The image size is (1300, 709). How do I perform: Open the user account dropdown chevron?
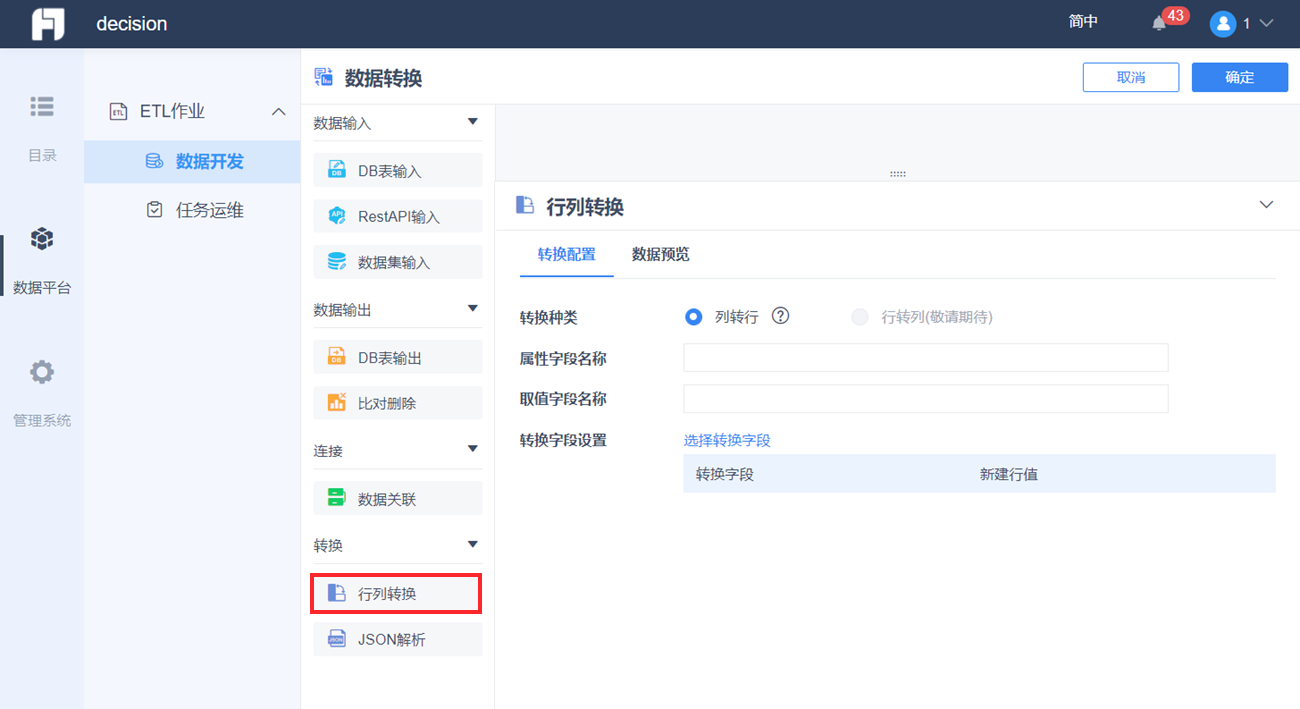(1266, 23)
